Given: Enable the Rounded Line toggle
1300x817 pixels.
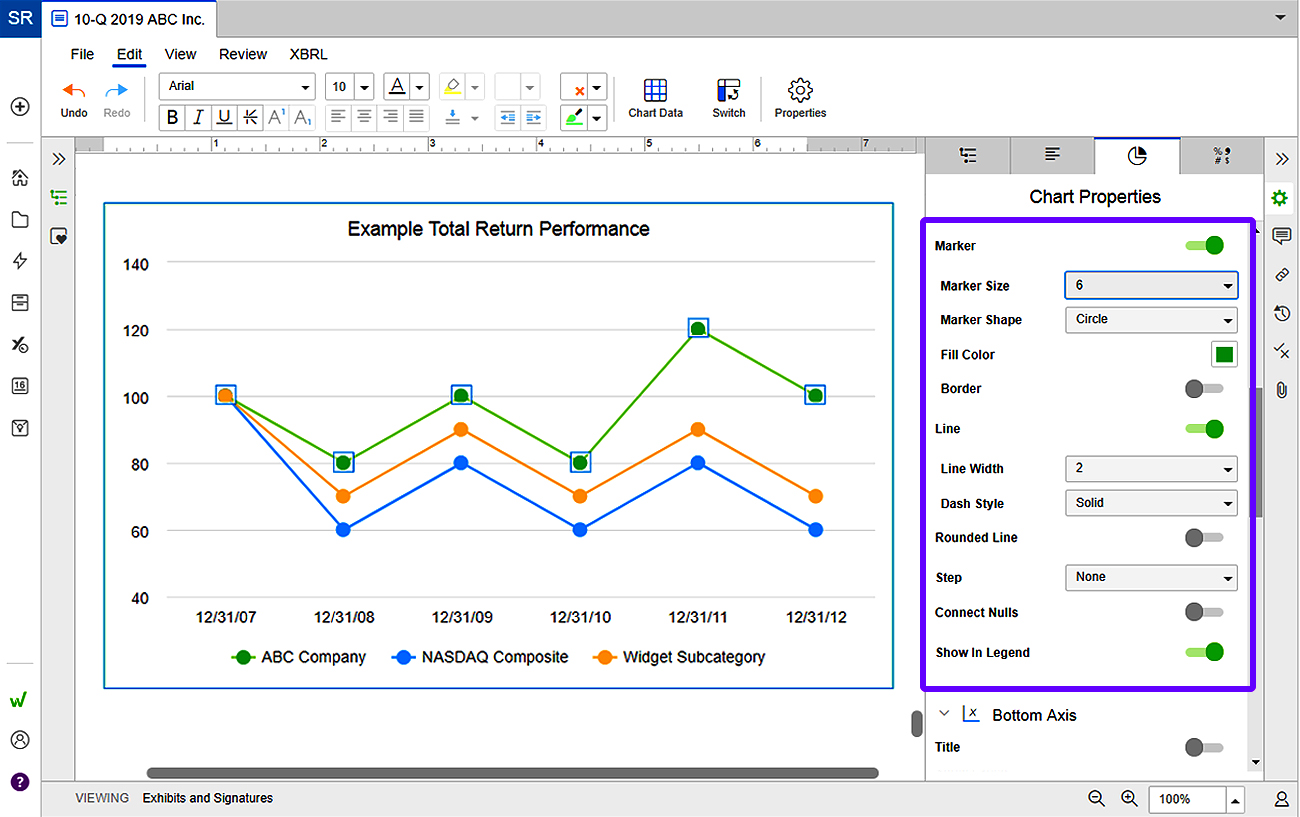Looking at the screenshot, I should coord(1203,538).
